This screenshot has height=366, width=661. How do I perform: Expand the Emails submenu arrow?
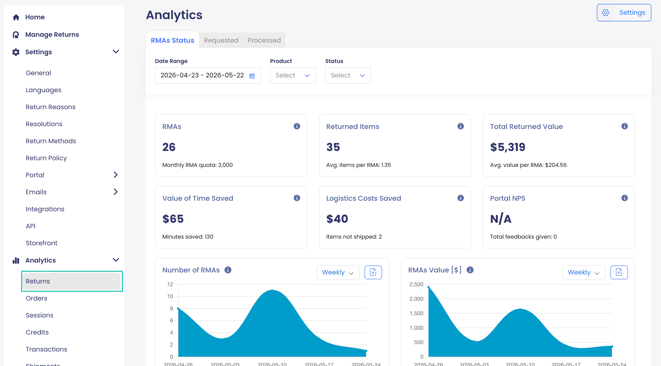116,191
